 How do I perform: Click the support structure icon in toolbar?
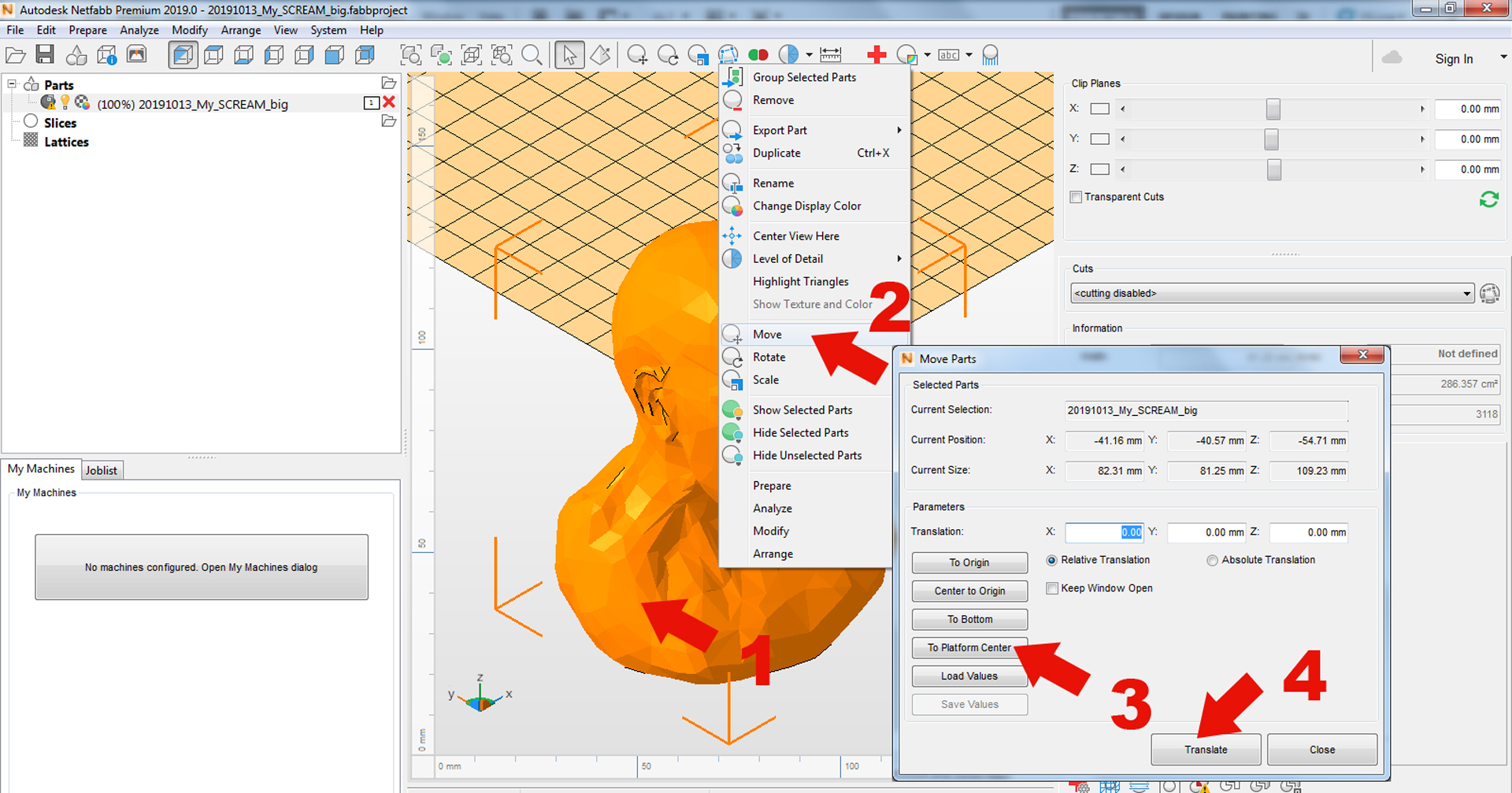point(991,55)
